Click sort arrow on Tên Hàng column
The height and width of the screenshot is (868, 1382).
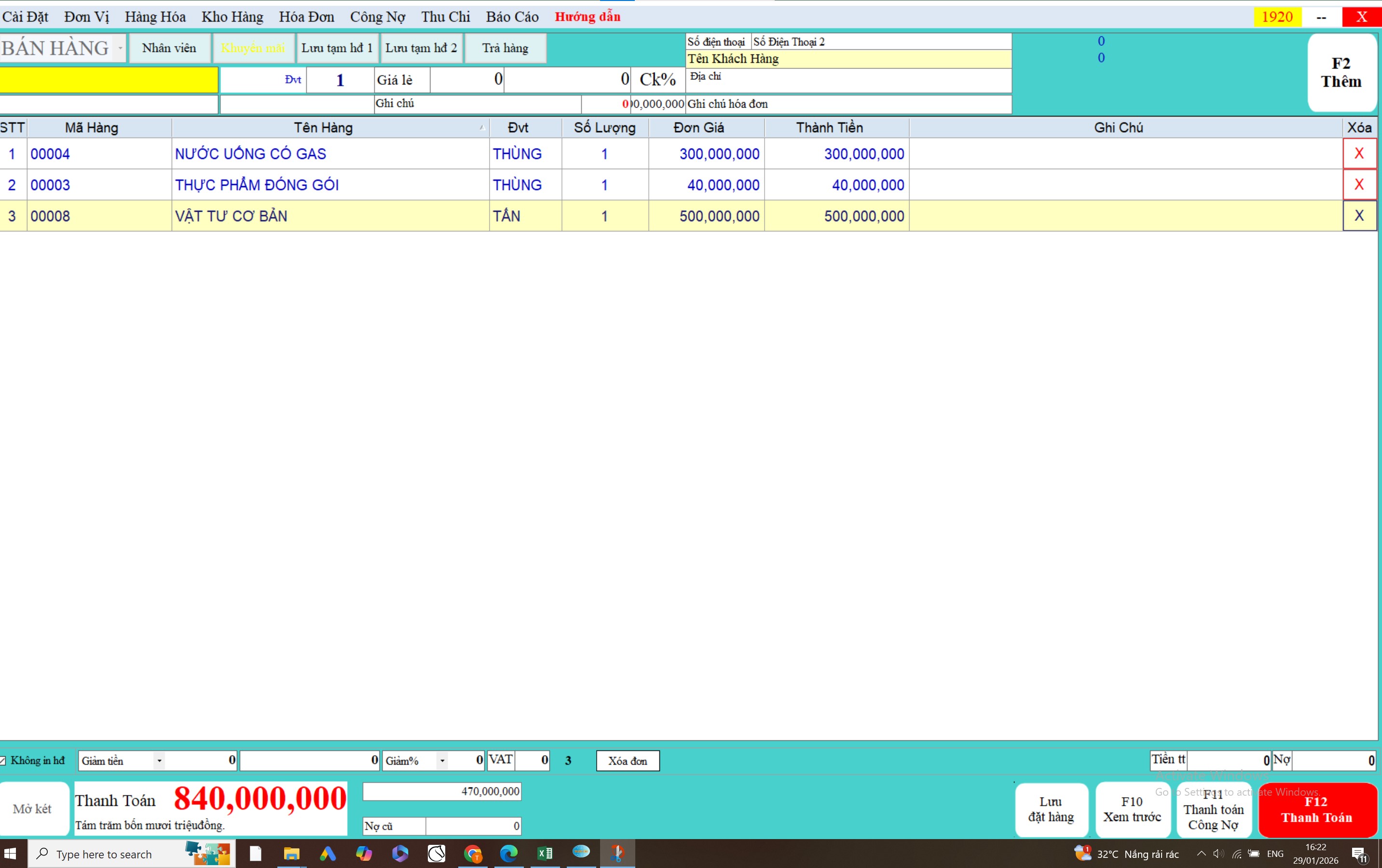point(482,128)
